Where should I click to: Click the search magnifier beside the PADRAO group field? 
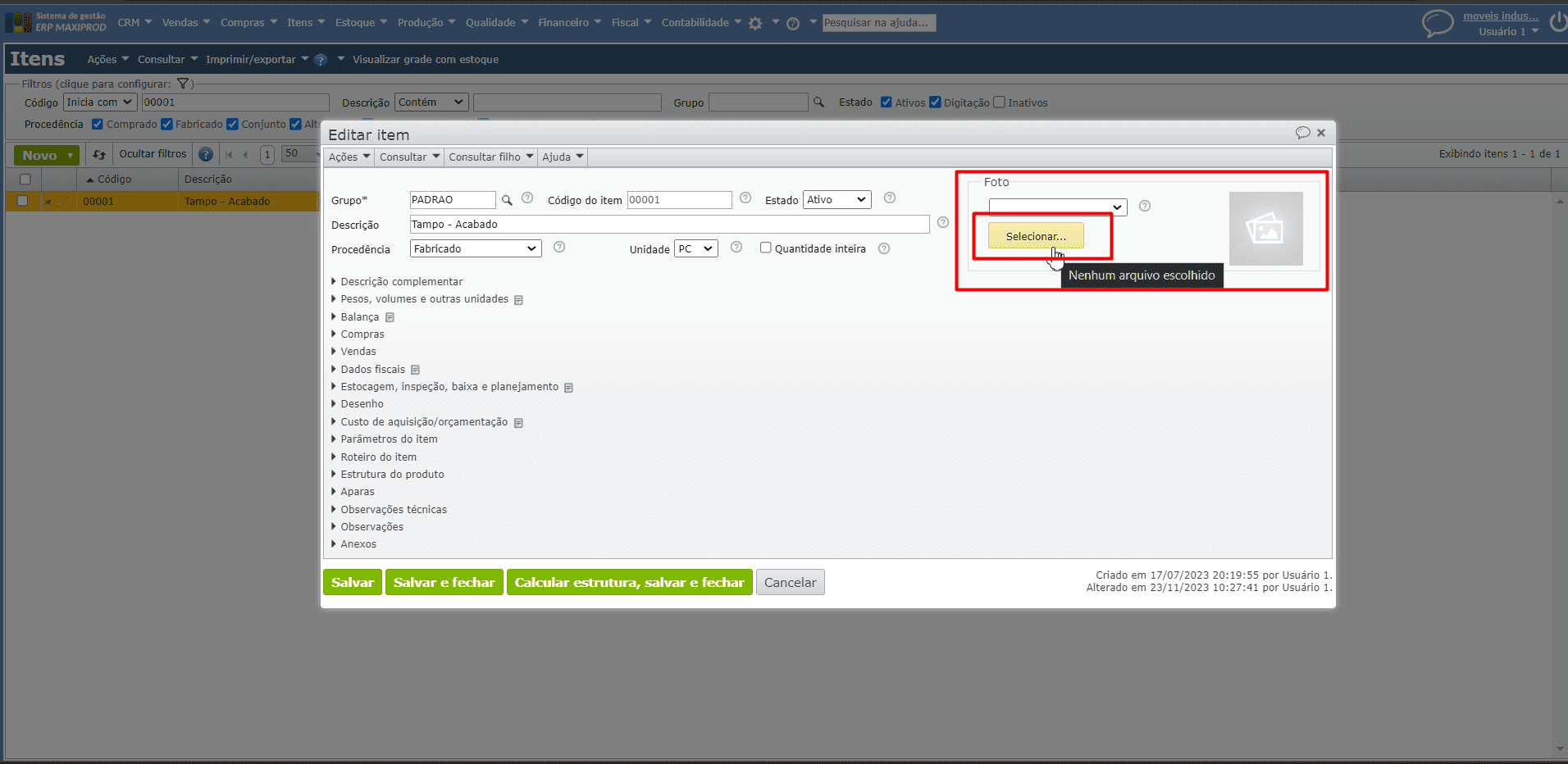[507, 200]
